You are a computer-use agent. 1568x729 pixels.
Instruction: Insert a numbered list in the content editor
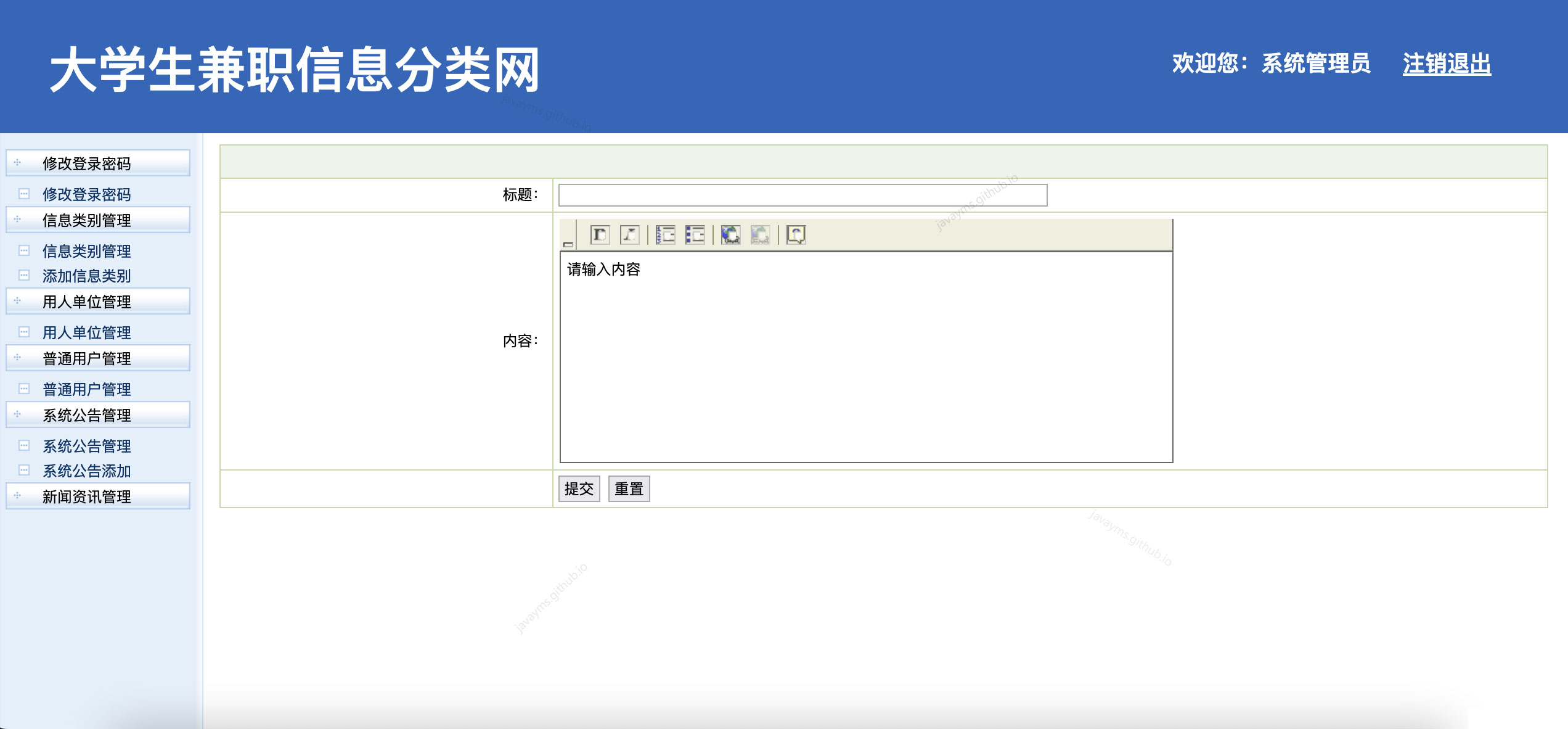(664, 234)
